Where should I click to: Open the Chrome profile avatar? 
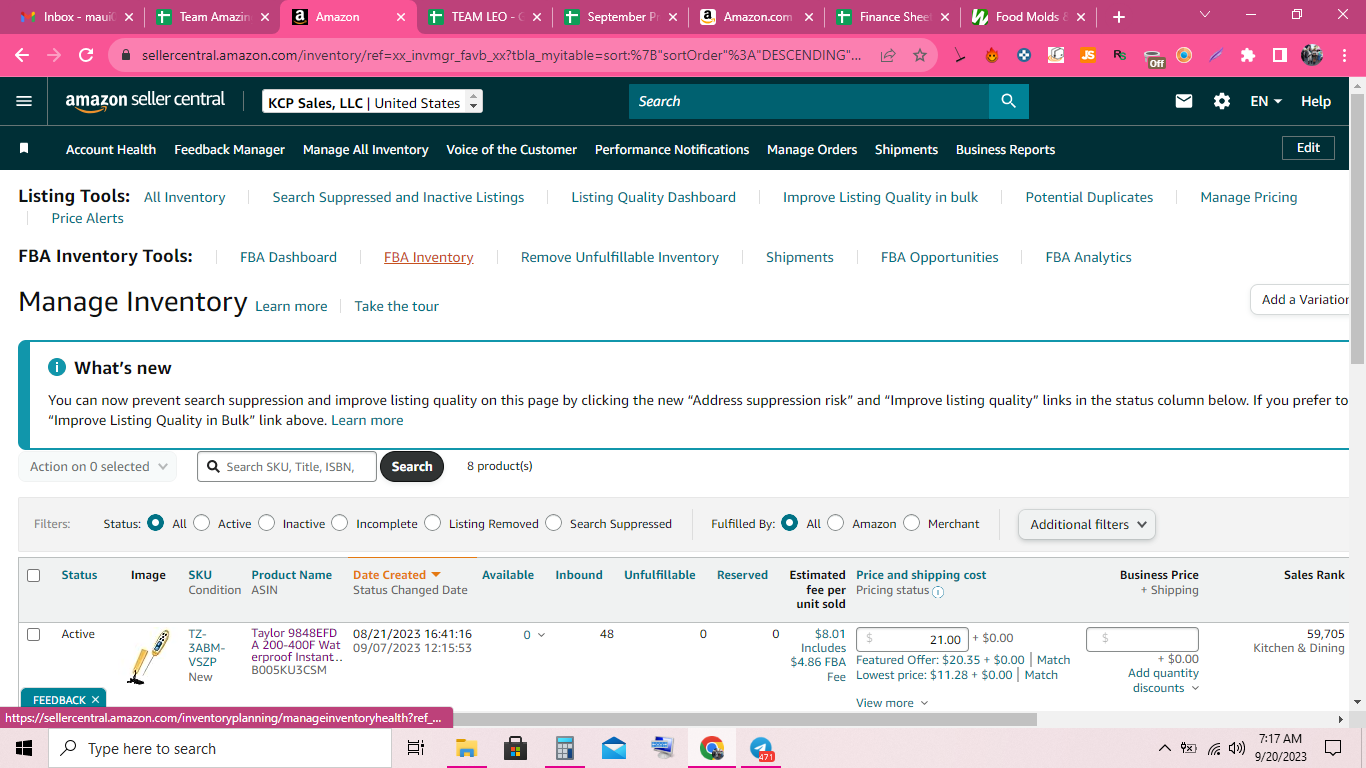[x=1312, y=55]
